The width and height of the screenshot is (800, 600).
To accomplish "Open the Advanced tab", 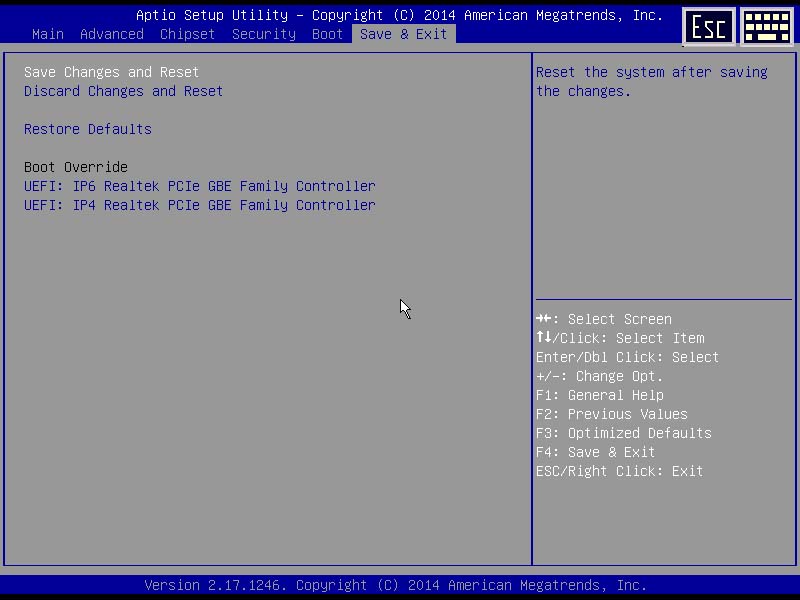I will click(112, 34).
